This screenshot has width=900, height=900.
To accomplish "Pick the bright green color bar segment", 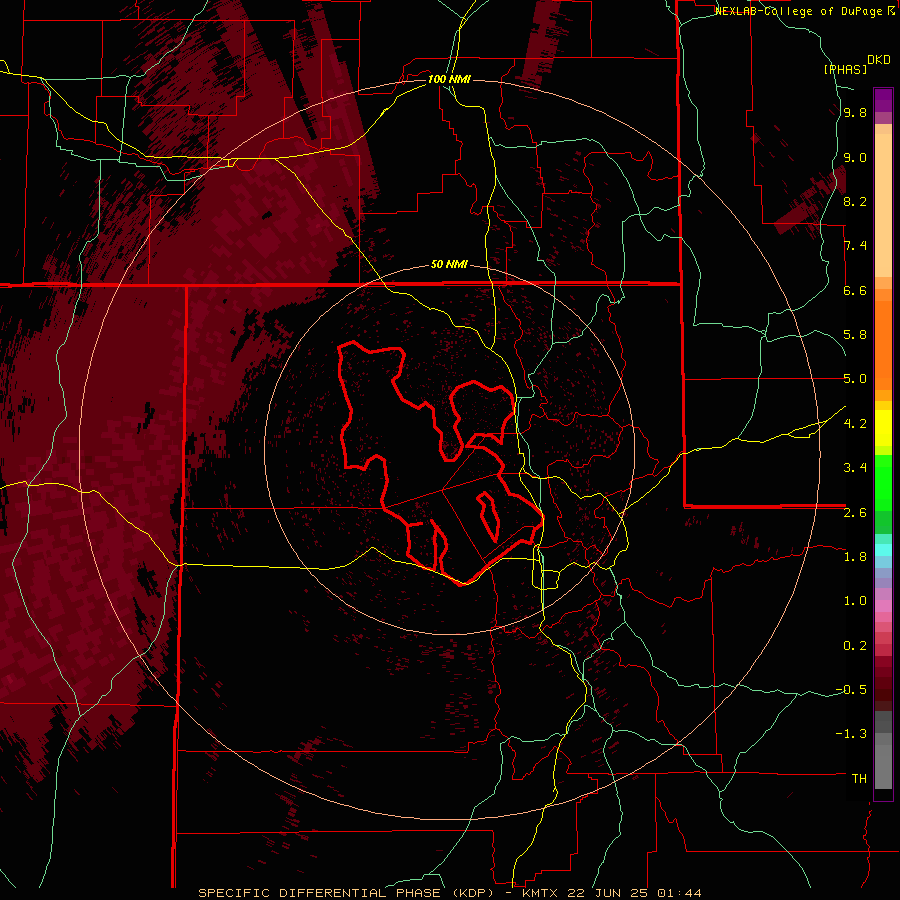I will (x=883, y=483).
